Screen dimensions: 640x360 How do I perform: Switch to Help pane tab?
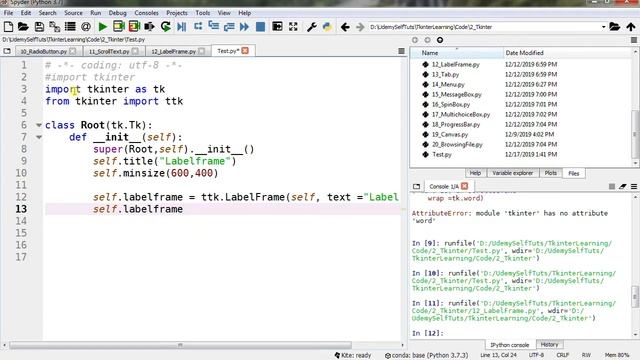click(475, 173)
